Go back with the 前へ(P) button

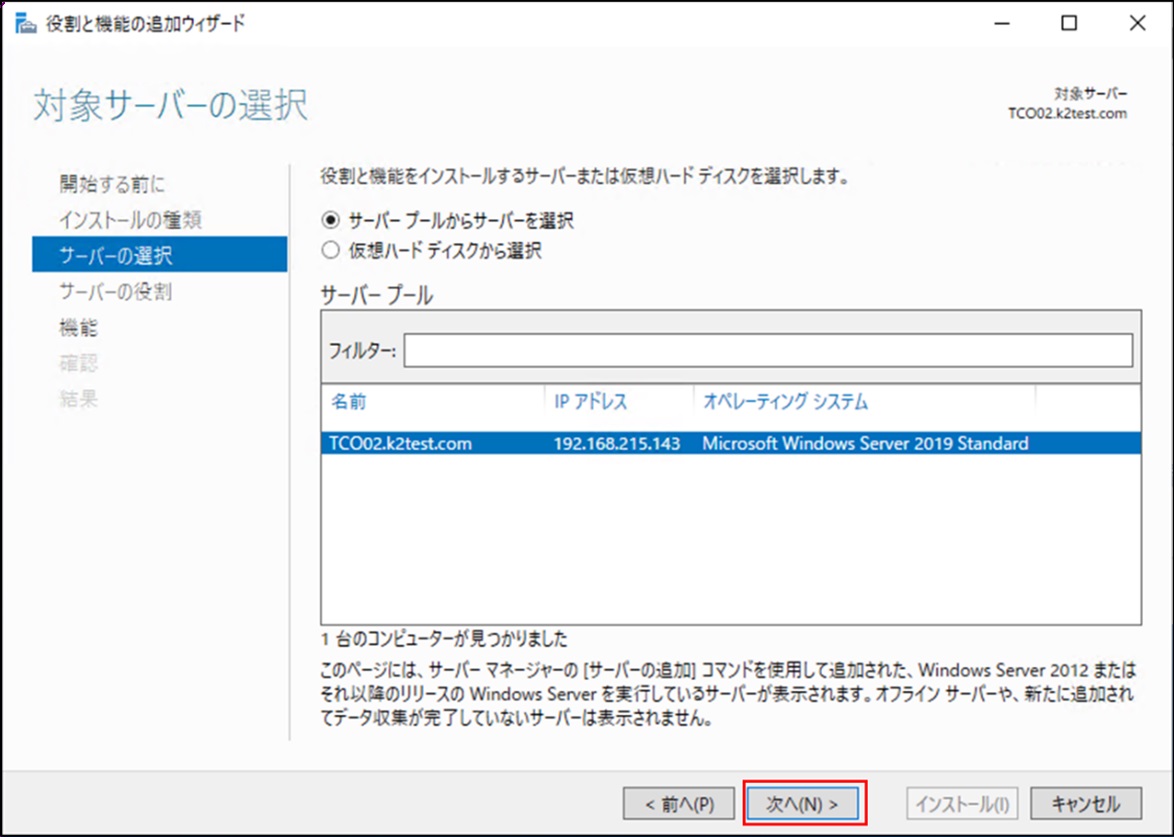coord(680,803)
